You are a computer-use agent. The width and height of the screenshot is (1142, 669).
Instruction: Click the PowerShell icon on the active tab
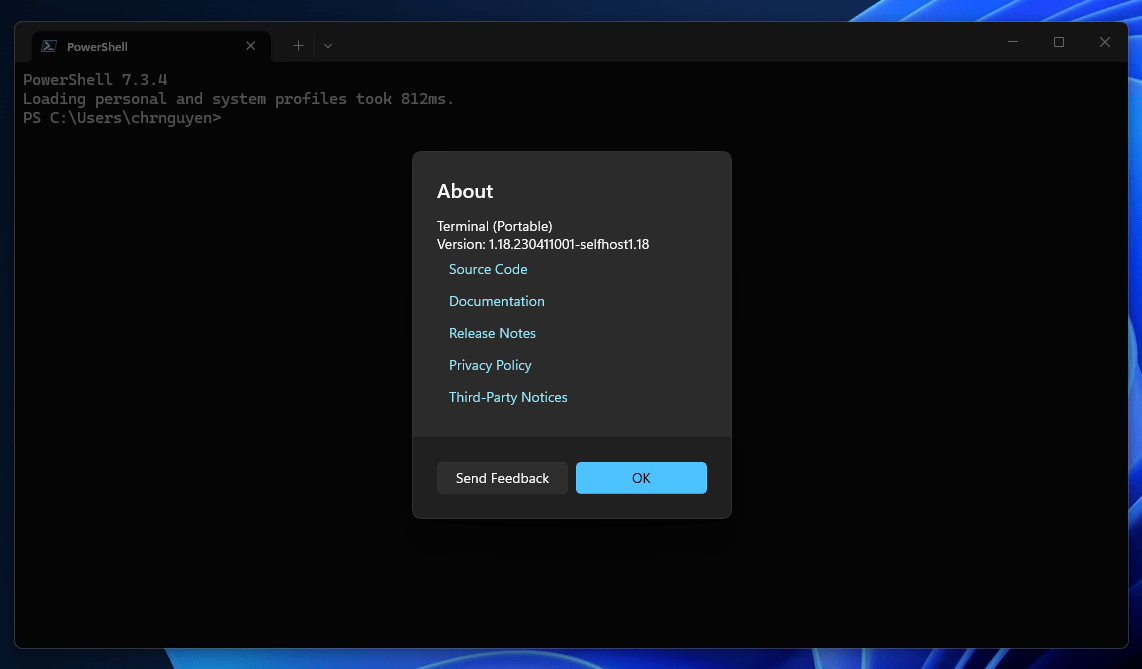[47, 45]
